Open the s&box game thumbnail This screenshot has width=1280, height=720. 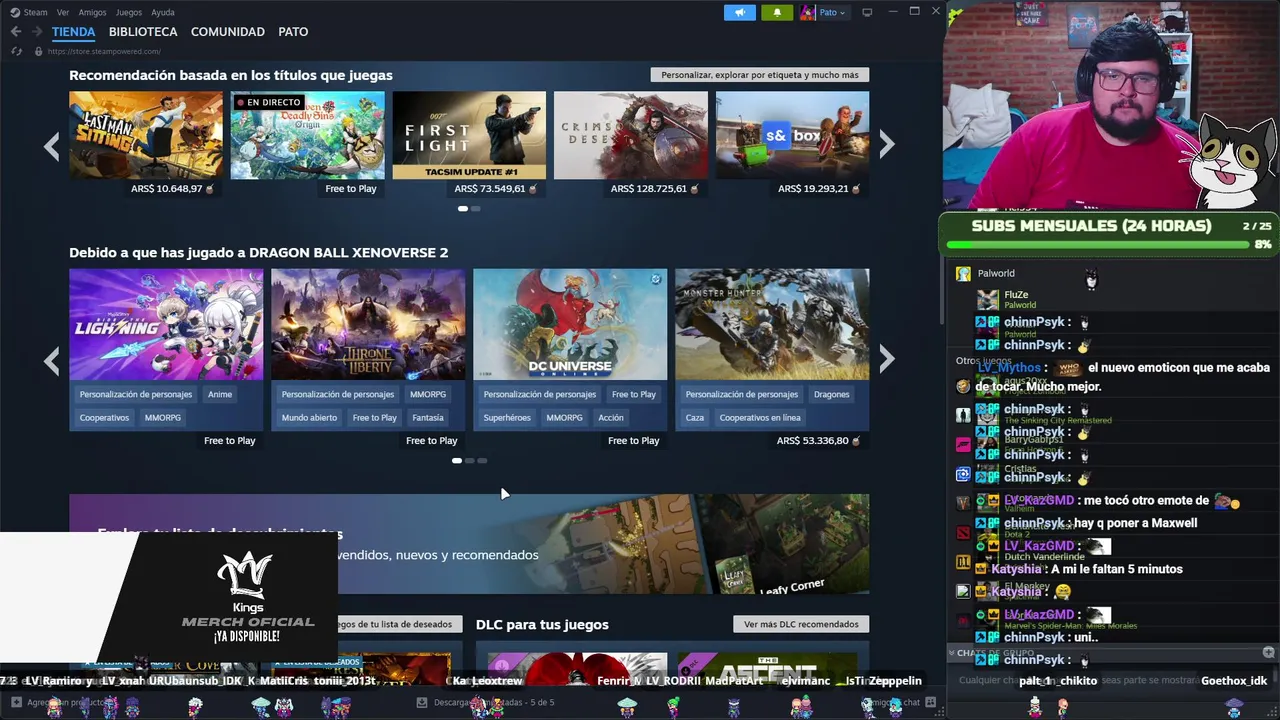[x=793, y=135]
